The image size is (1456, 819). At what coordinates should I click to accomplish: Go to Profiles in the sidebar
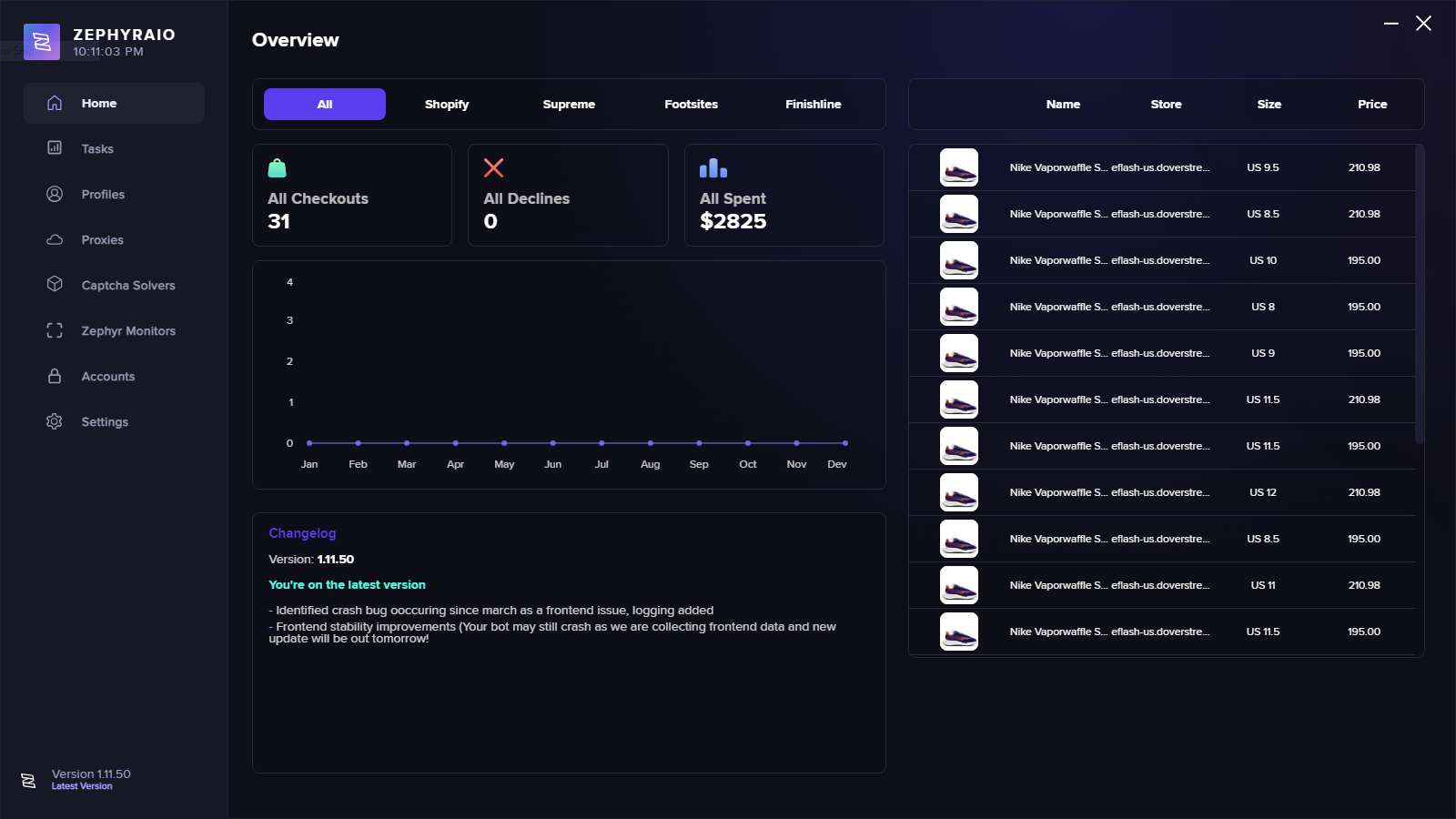point(103,194)
